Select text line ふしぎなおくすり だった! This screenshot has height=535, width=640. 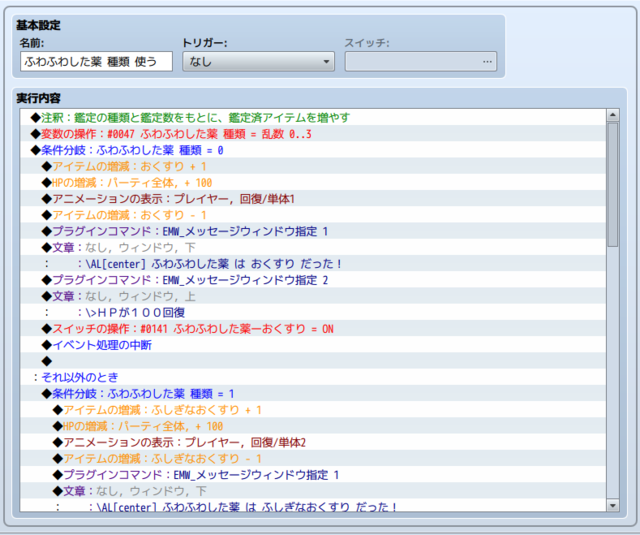(x=313, y=505)
